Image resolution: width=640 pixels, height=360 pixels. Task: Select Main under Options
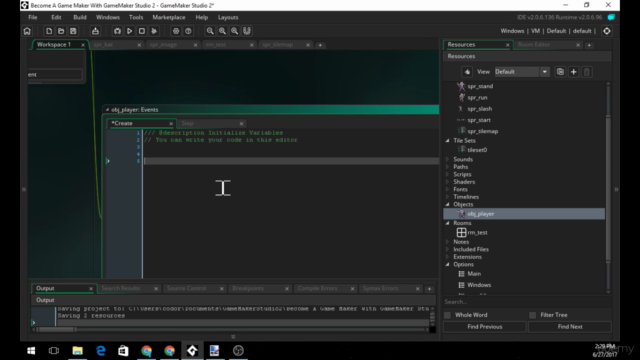474,274
